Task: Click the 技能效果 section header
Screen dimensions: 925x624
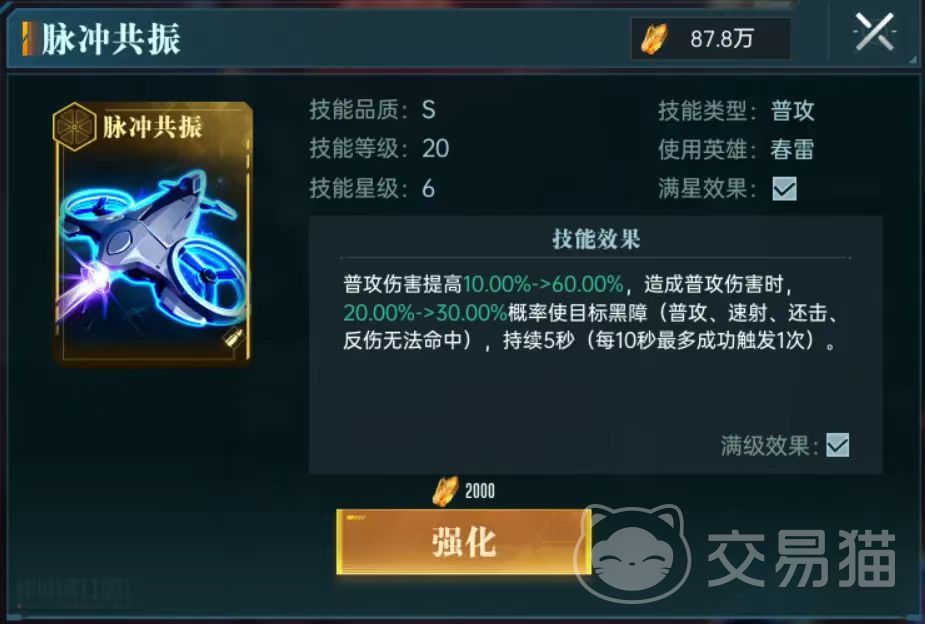Action: 596,239
